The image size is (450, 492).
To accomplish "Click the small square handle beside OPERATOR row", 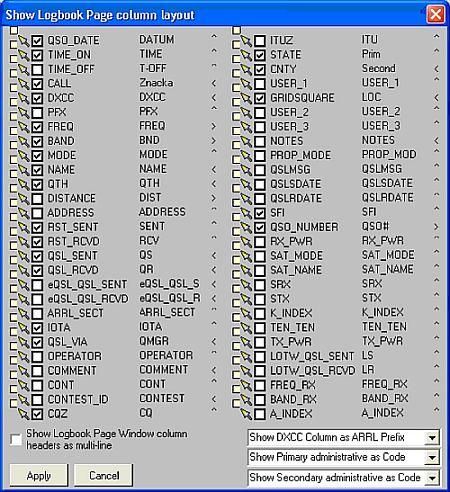I will click(13, 360).
